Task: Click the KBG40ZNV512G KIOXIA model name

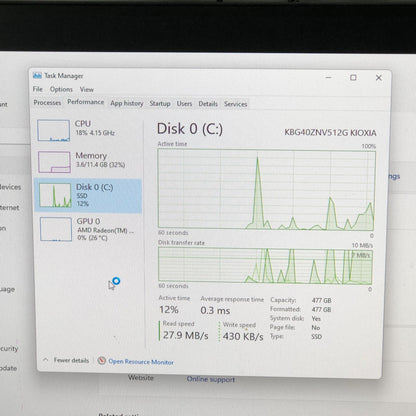Action: (330, 133)
